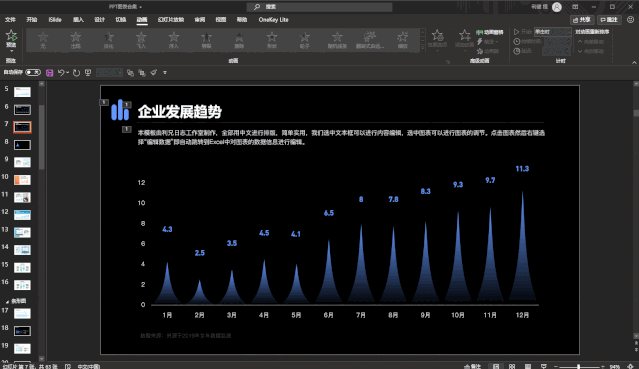Image resolution: width=639 pixels, height=369 pixels.
Task: Open the animation Start timing dropdown
Action: pyautogui.click(x=553, y=32)
